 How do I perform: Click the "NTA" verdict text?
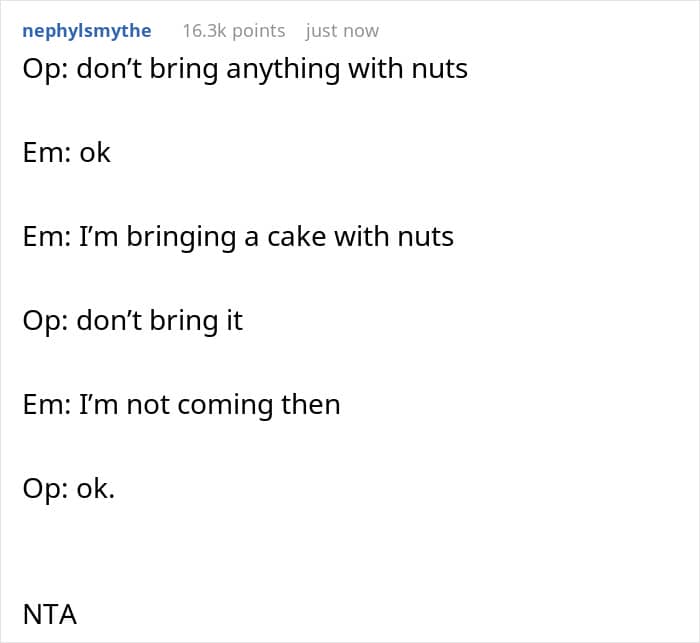point(49,613)
